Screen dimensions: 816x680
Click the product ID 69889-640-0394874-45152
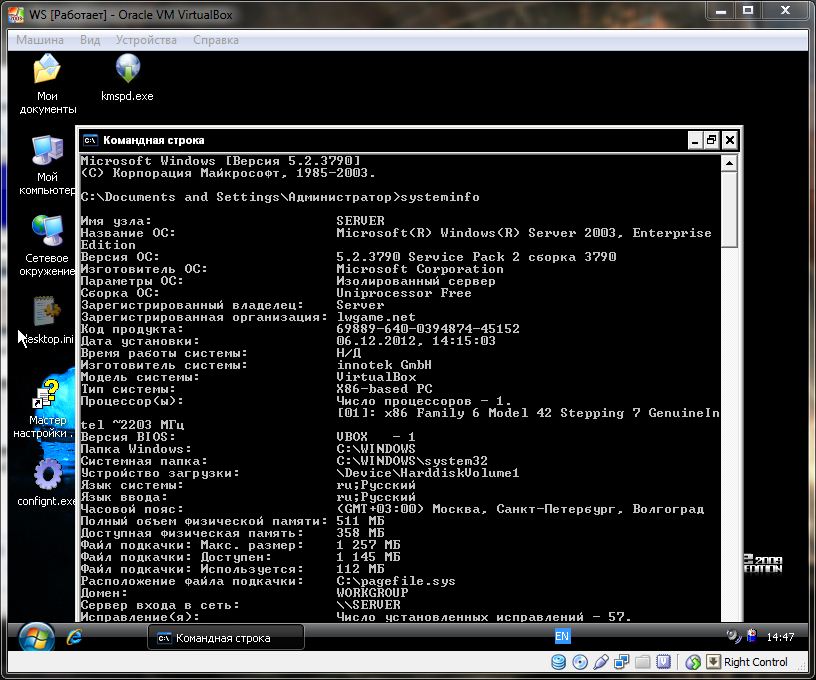[x=428, y=329]
